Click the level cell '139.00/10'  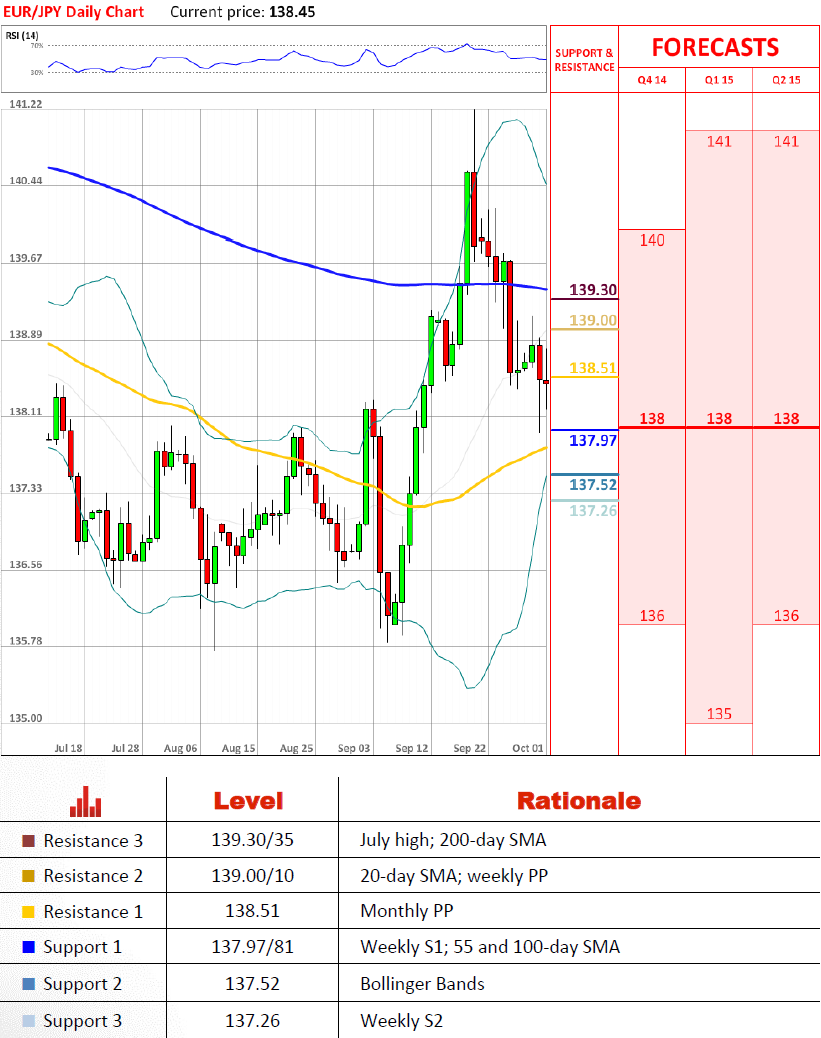252,876
